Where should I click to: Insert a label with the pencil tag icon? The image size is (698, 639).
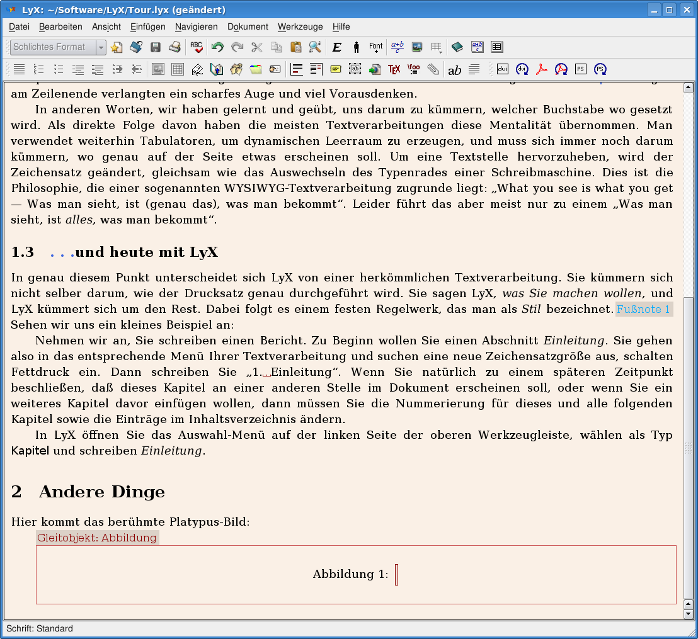tap(197, 69)
